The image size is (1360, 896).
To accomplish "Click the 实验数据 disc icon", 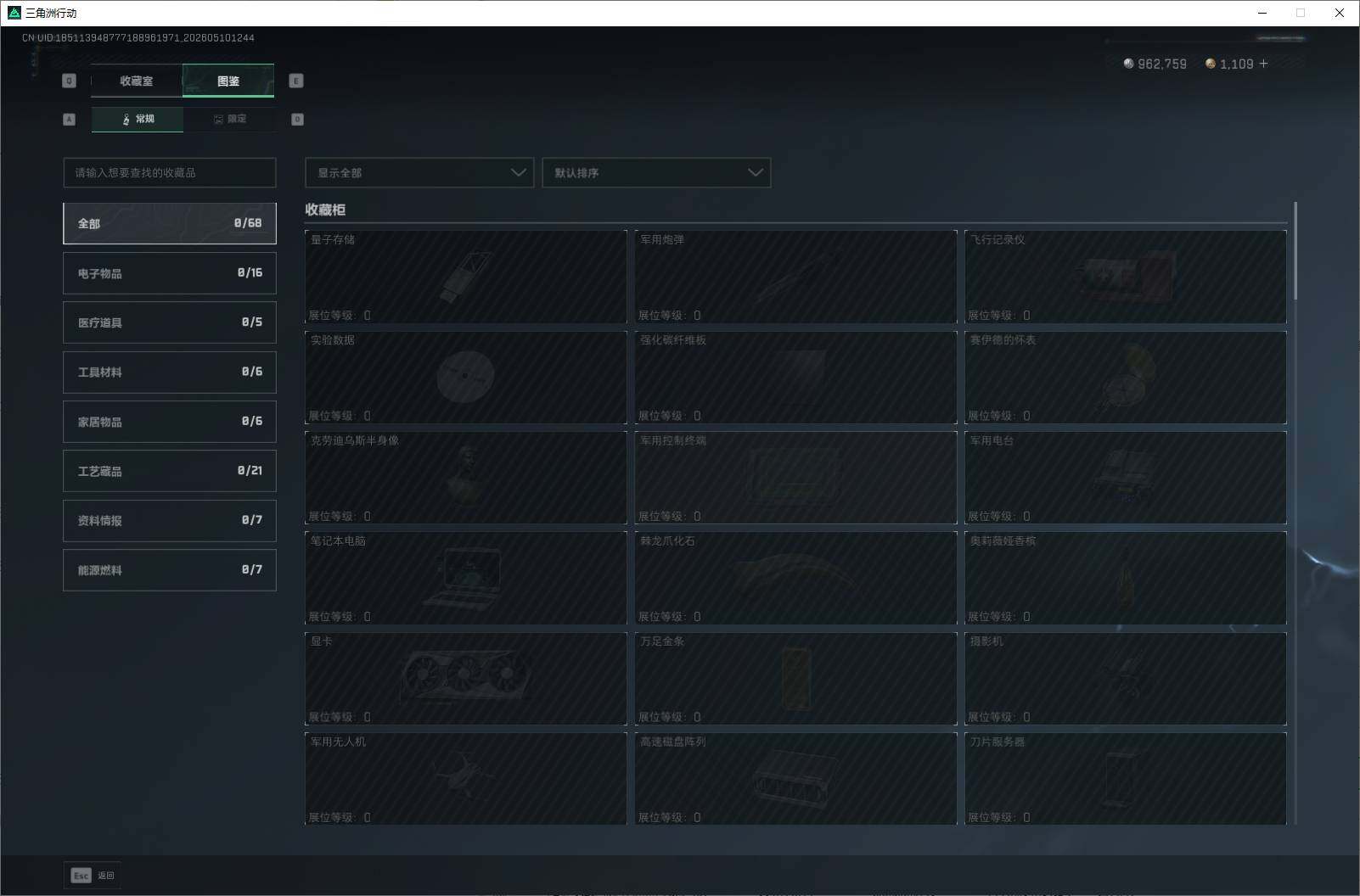I will 465,376.
